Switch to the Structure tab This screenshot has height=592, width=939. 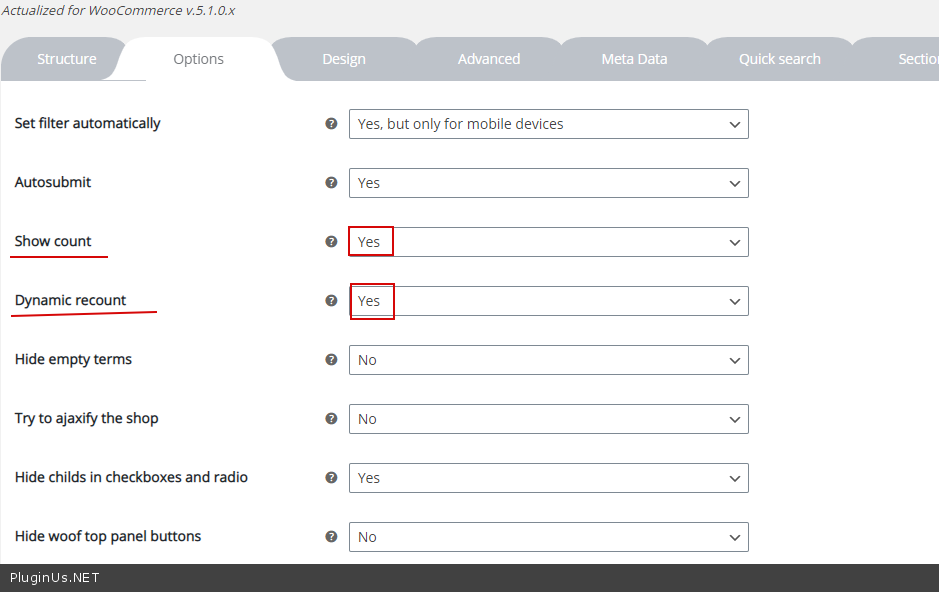pyautogui.click(x=67, y=59)
